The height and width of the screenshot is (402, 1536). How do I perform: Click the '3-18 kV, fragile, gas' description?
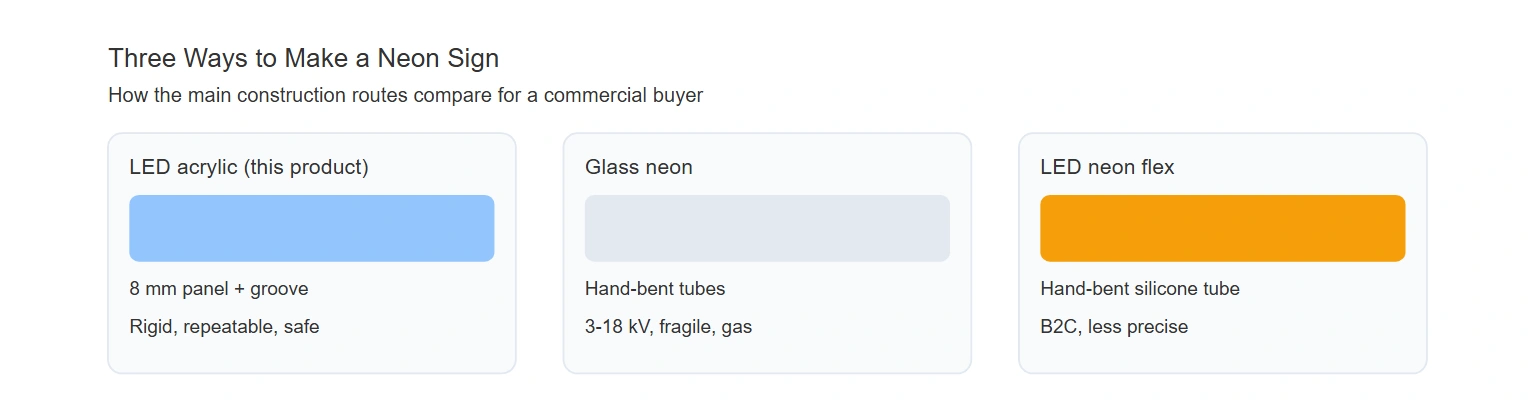[x=668, y=327]
